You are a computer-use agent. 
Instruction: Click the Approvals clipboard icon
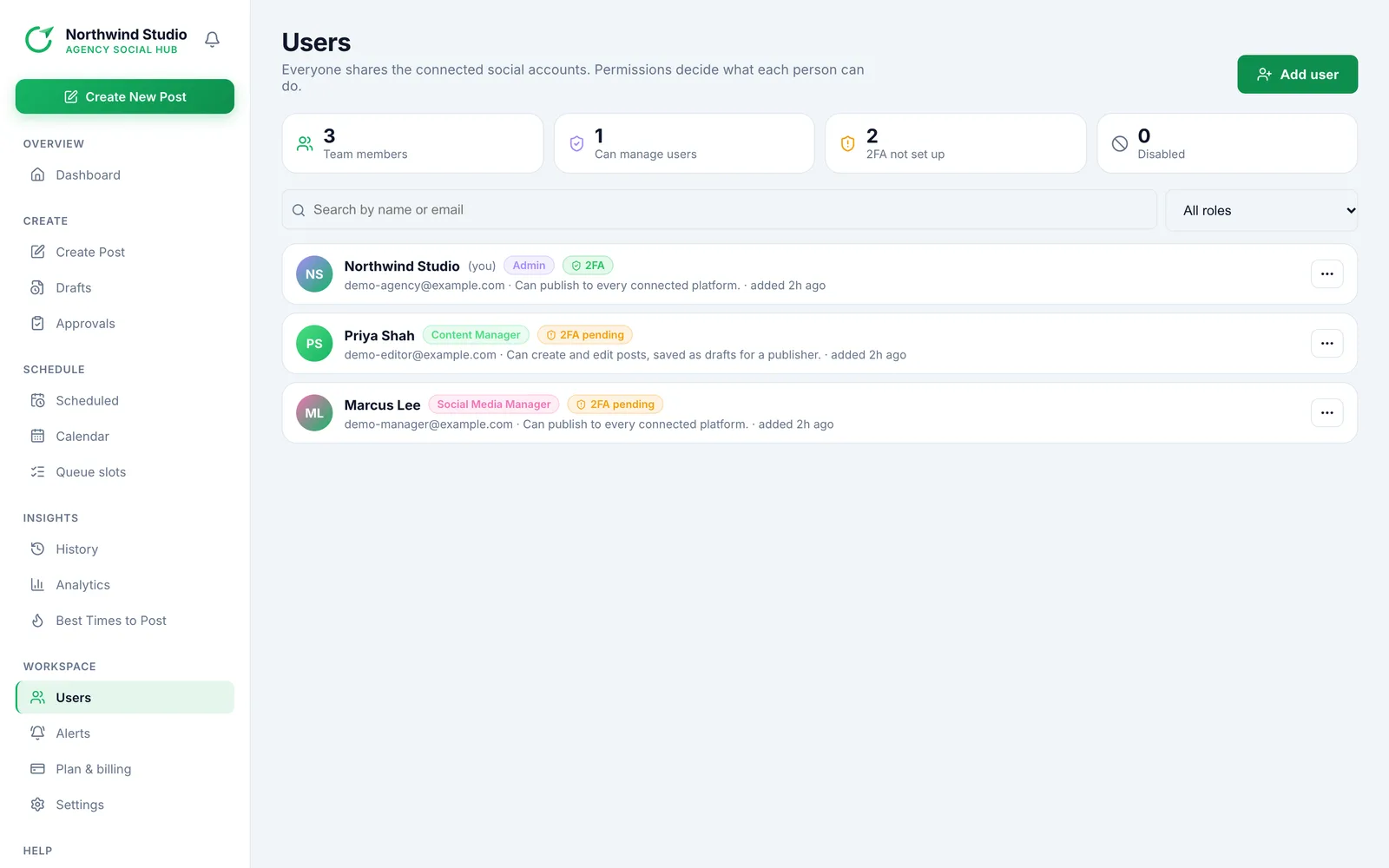coord(37,323)
